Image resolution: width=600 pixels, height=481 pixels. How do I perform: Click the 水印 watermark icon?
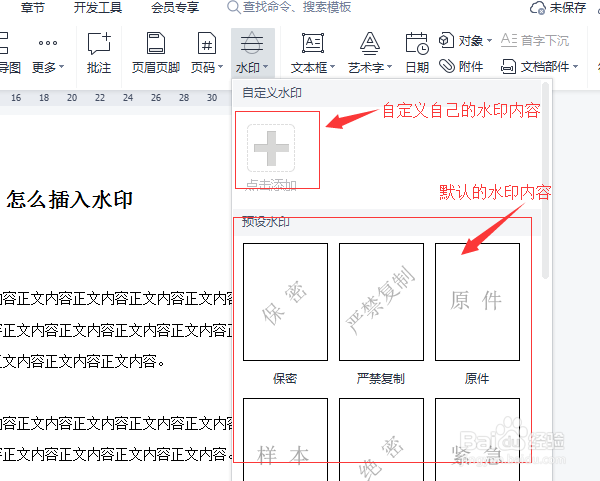251,42
